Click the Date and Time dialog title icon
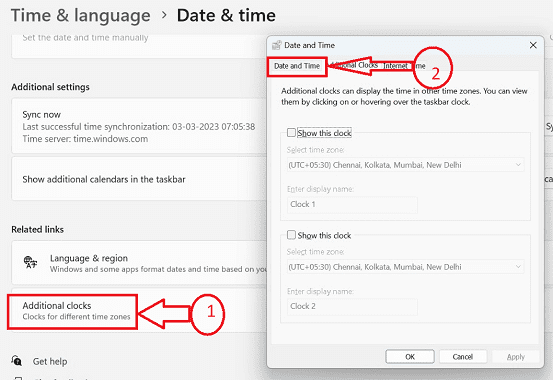553x380 pixels. [x=277, y=45]
